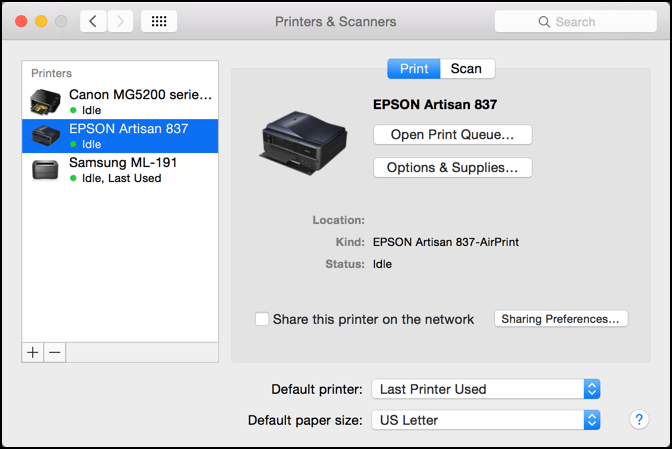Click the Status Idle value
The height and width of the screenshot is (449, 672).
[382, 264]
